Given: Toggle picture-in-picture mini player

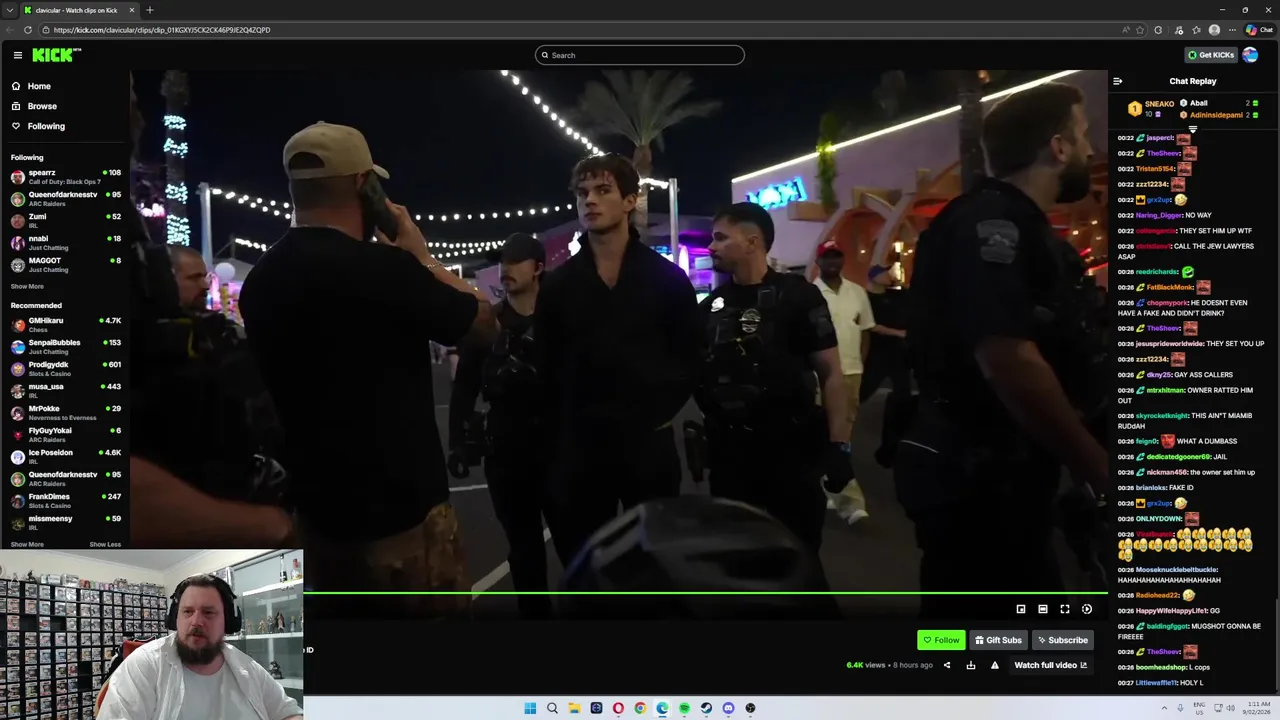Looking at the screenshot, I should click(x=1021, y=609).
